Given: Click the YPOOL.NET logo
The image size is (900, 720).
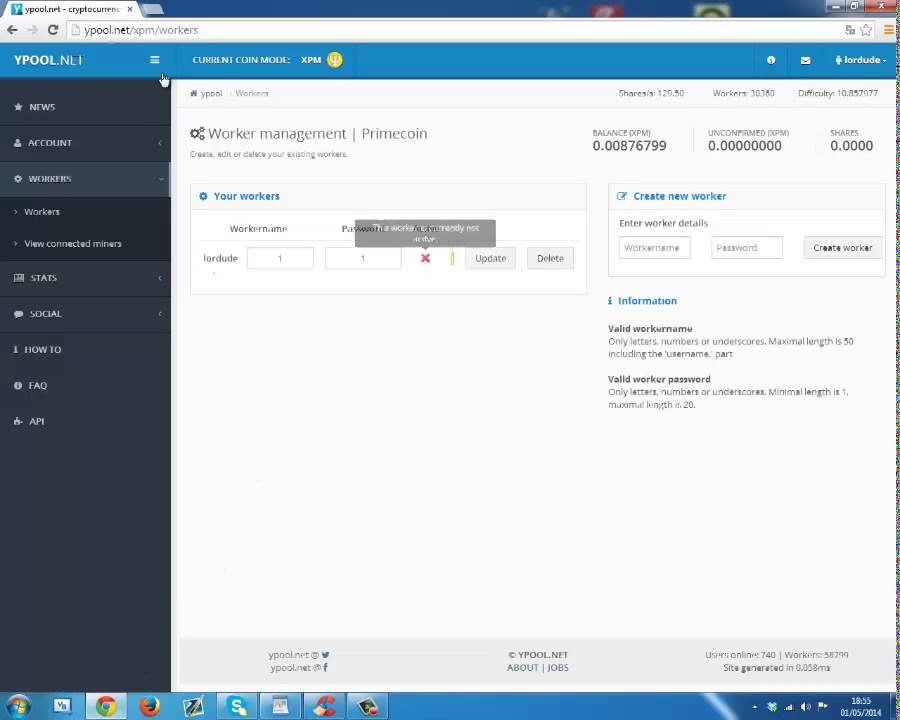Looking at the screenshot, I should coord(48,60).
